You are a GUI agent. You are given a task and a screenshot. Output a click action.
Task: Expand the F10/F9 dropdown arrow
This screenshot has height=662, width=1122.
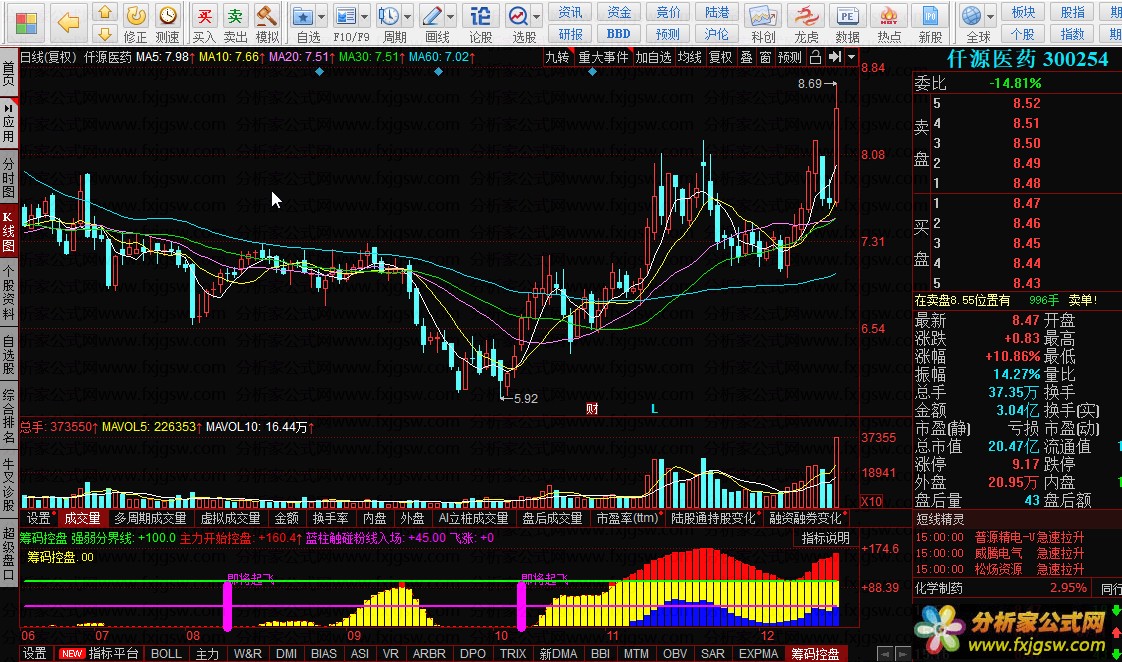(365, 16)
